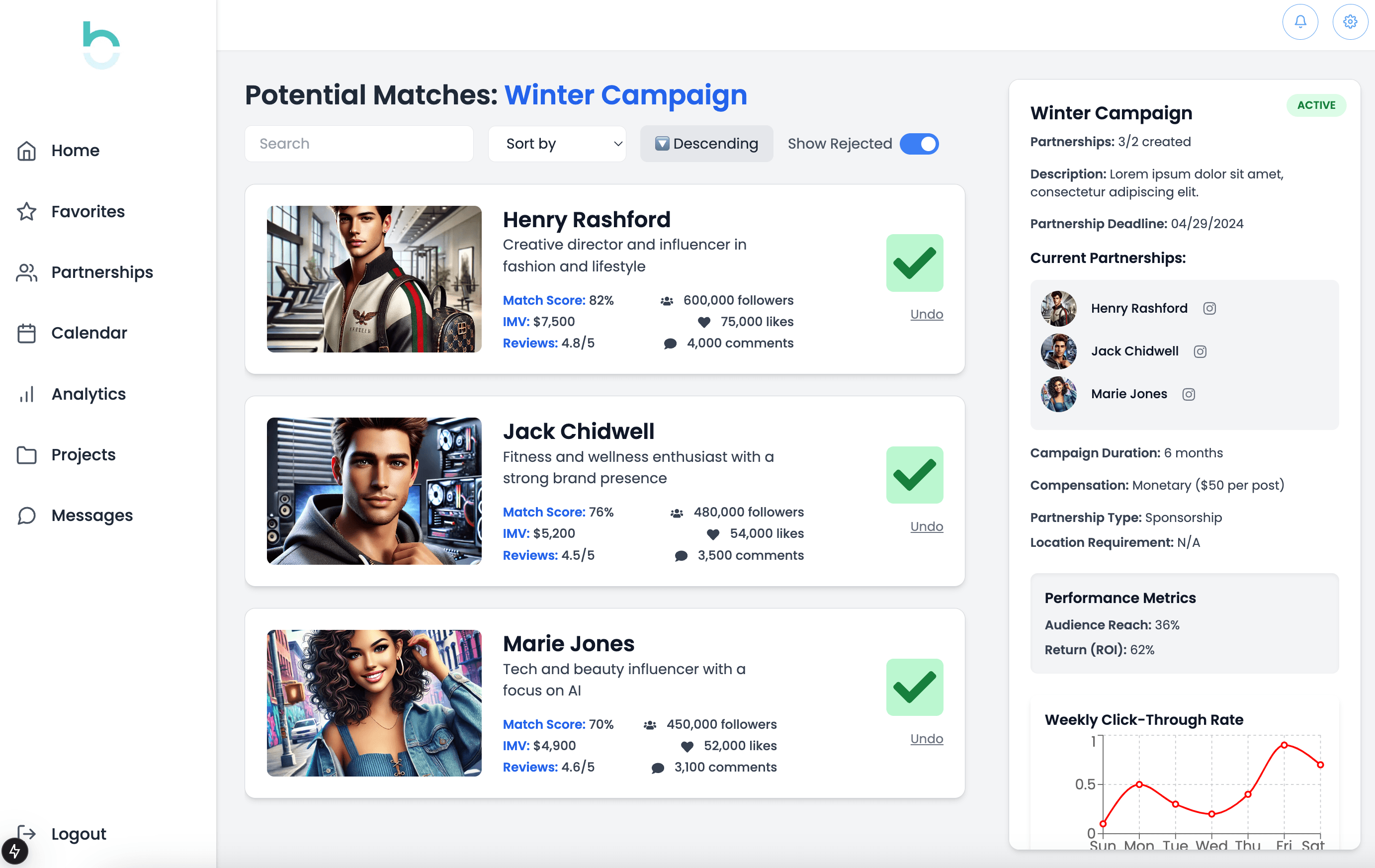Select the Favorites star icon
Viewport: 1375px width, 868px height.
point(26,211)
